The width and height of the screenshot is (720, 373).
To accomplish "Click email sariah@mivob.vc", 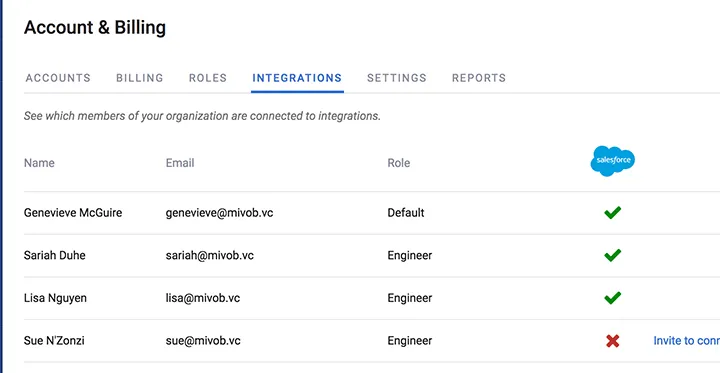I will coord(210,255).
